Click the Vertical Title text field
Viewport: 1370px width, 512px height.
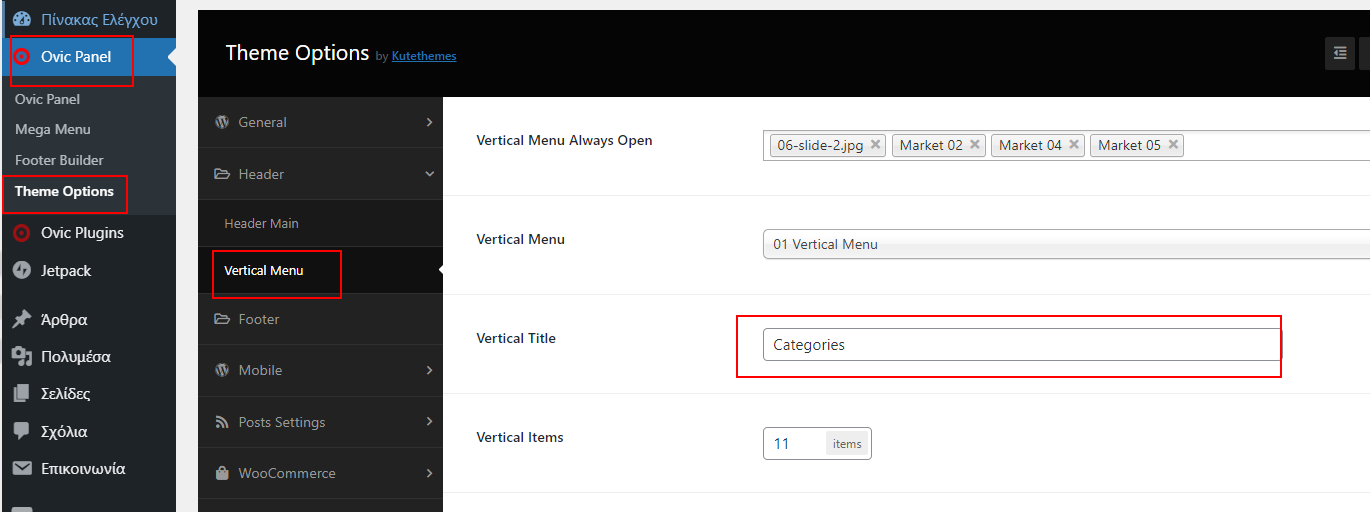1021,345
